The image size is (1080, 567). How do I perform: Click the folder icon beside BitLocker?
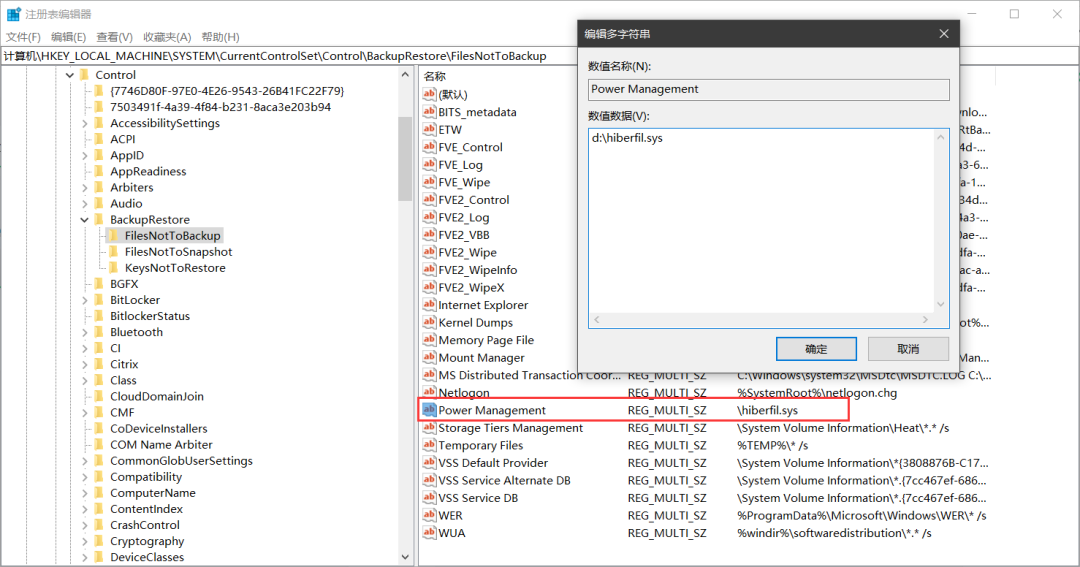pos(98,300)
